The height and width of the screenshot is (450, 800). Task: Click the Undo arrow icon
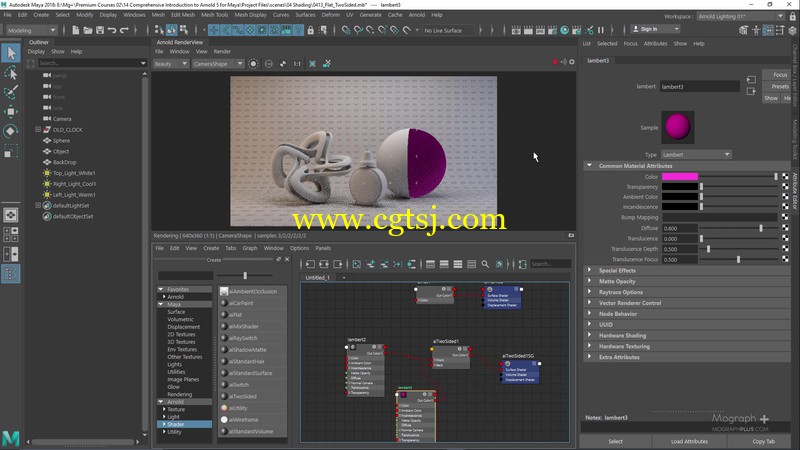coord(112,30)
